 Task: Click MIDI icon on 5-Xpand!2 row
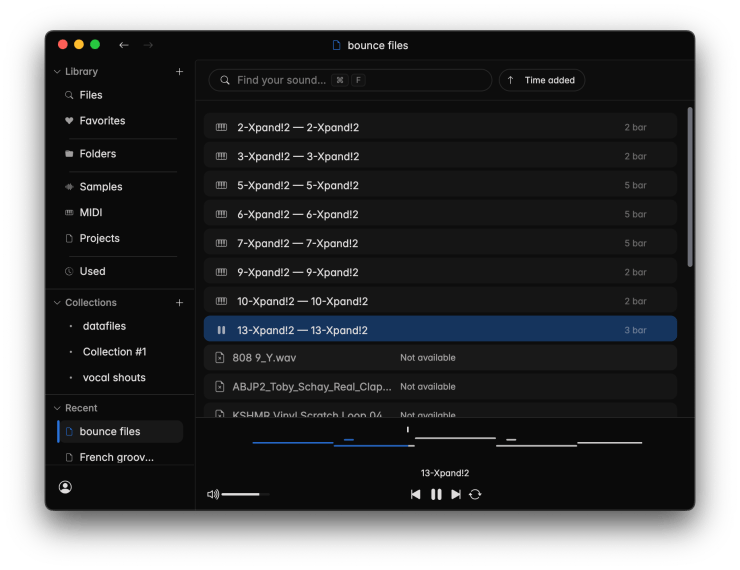(x=221, y=185)
